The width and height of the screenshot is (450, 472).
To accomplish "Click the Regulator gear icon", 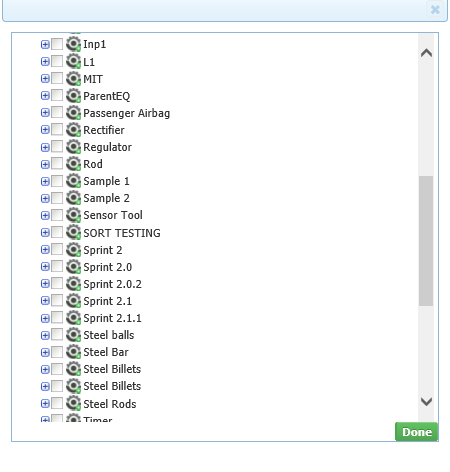I will (x=73, y=147).
